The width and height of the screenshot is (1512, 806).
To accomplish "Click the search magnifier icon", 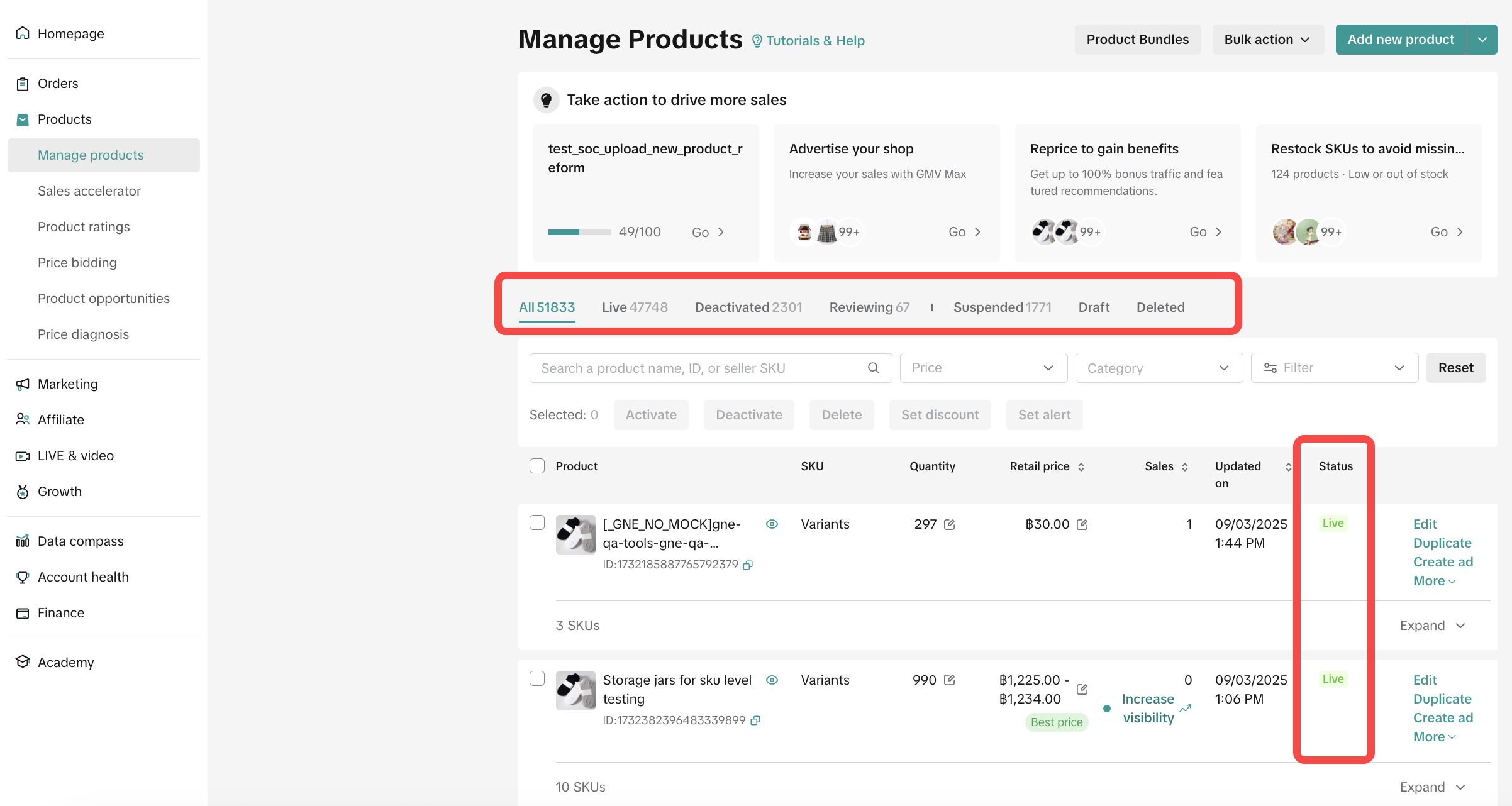I will pyautogui.click(x=873, y=368).
